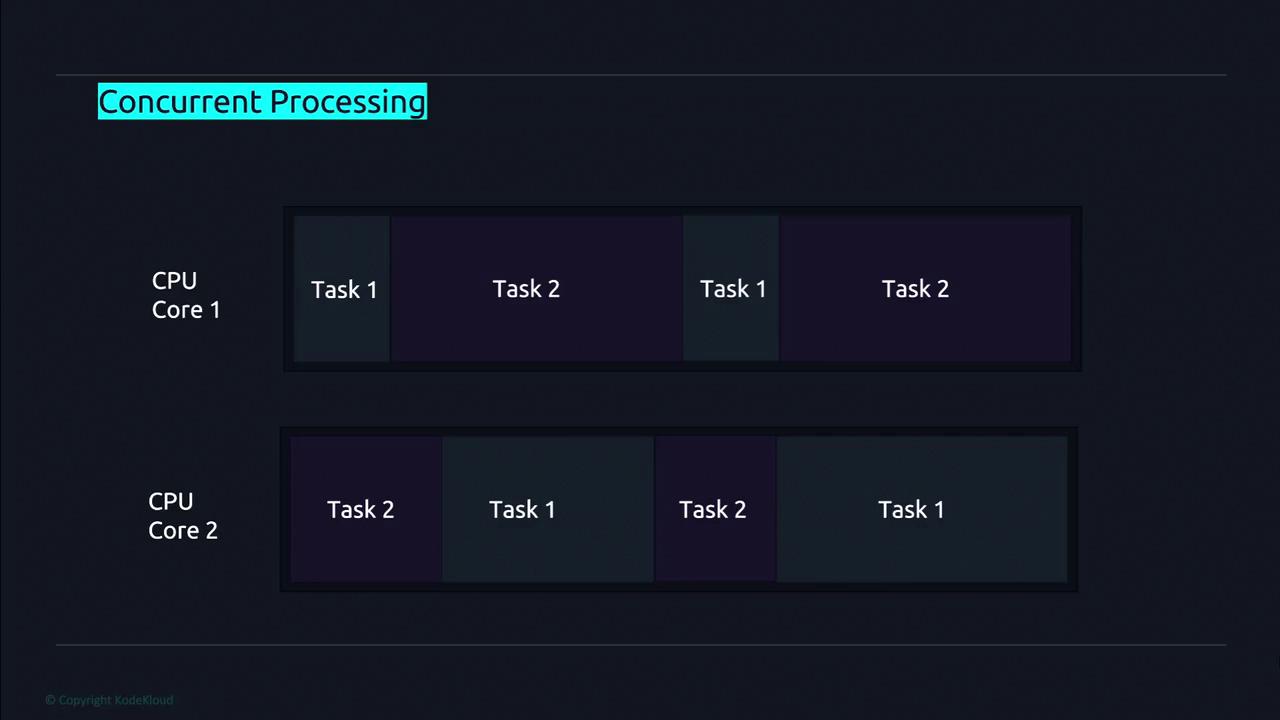Click right border of Core 2 timeline frame
This screenshot has height=720, width=1280.
(1073, 509)
